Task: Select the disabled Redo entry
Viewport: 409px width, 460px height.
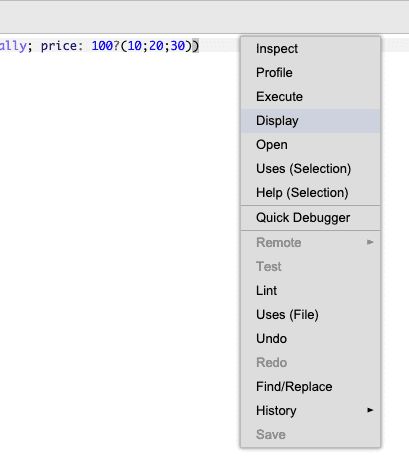Action: (310, 363)
